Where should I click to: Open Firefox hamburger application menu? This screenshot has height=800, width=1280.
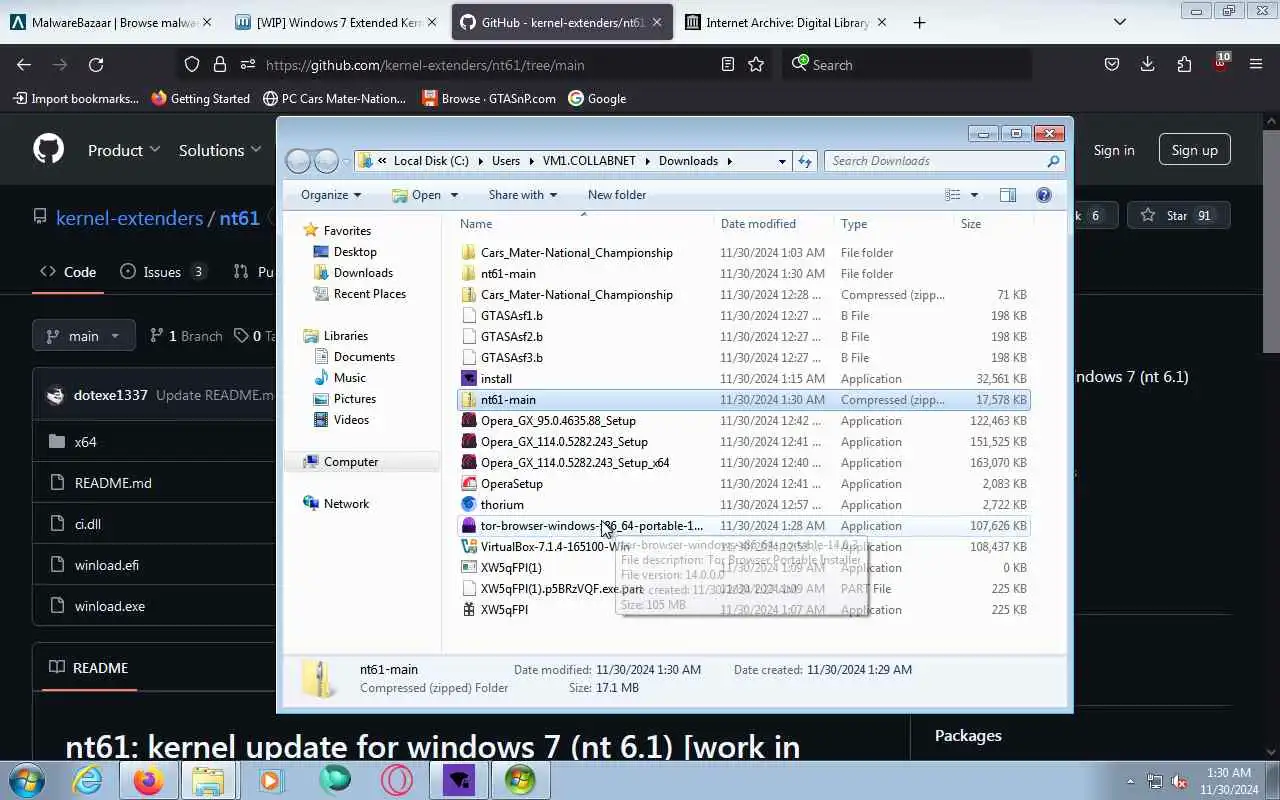point(1256,64)
